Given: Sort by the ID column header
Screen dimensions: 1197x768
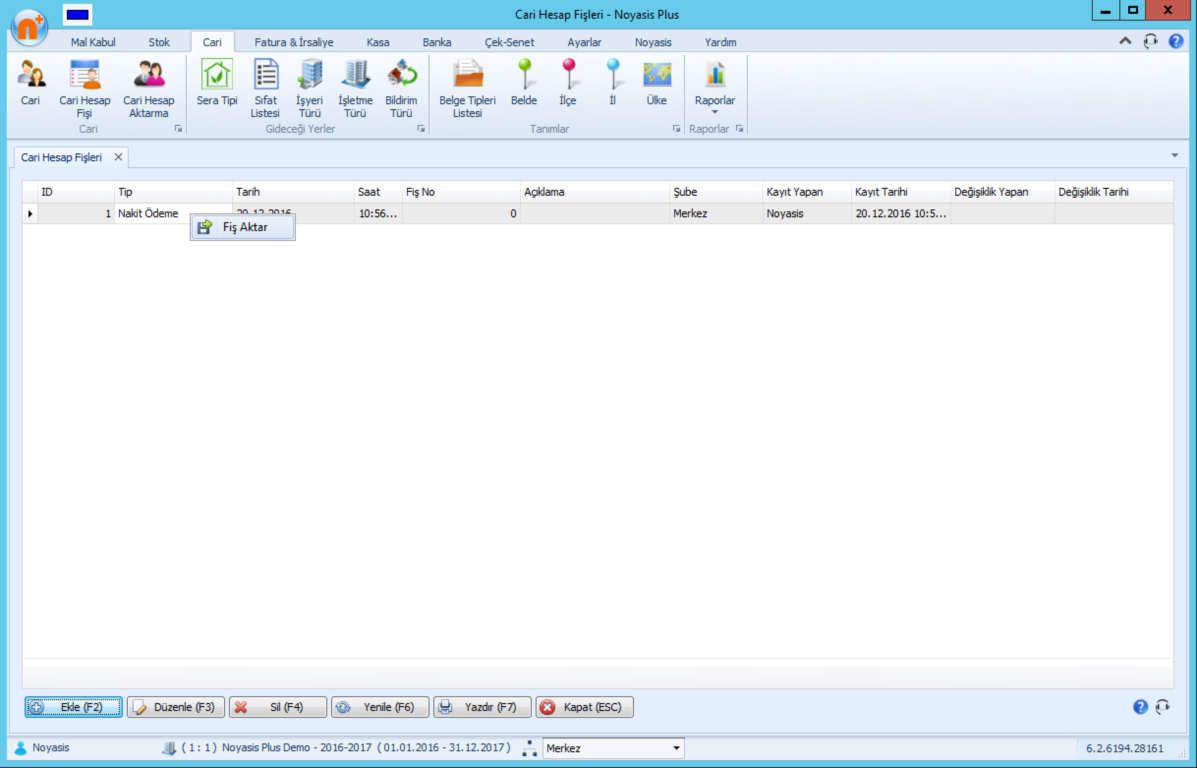Looking at the screenshot, I should (x=76, y=192).
